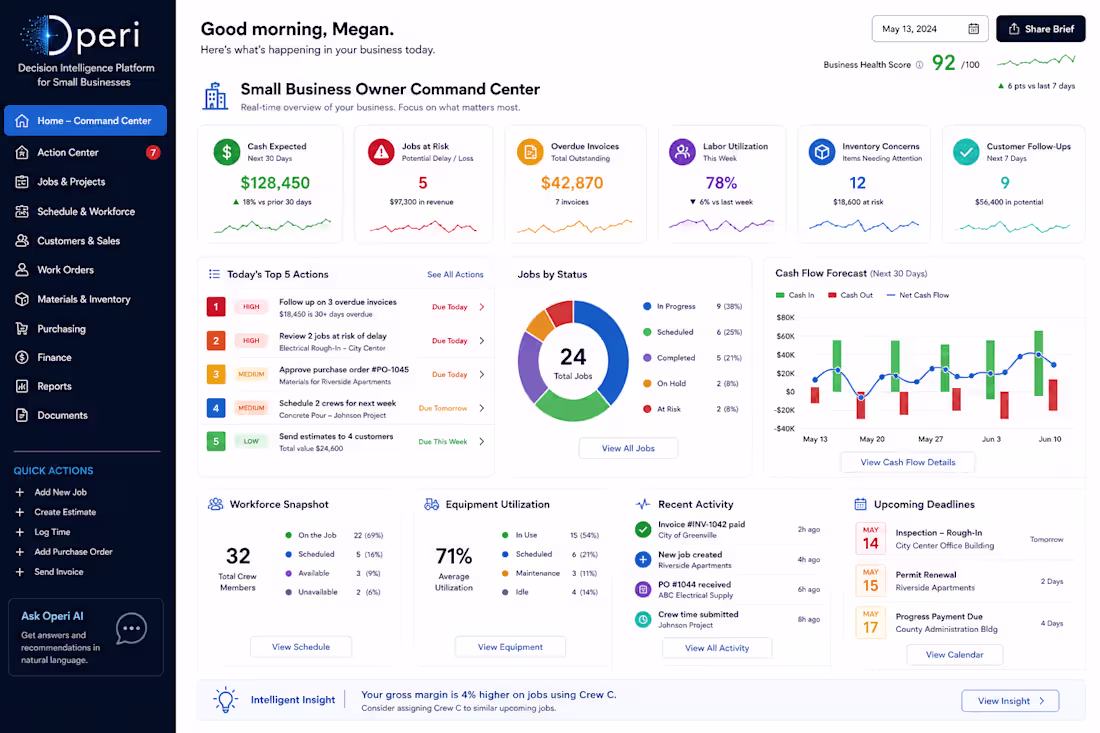Image resolution: width=1100 pixels, height=733 pixels.
Task: Toggle Cash Out legend swatch
Action: tap(832, 295)
